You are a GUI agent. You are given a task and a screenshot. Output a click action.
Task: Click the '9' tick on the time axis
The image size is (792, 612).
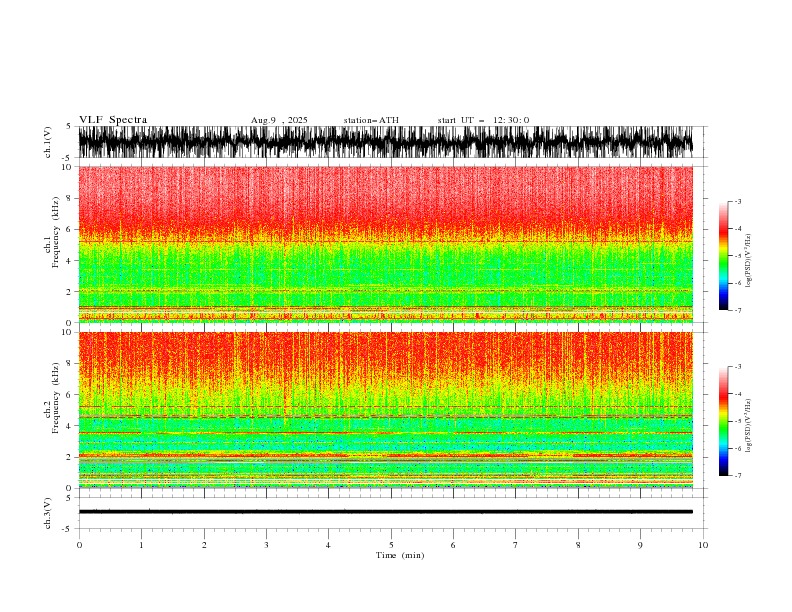[x=640, y=545]
